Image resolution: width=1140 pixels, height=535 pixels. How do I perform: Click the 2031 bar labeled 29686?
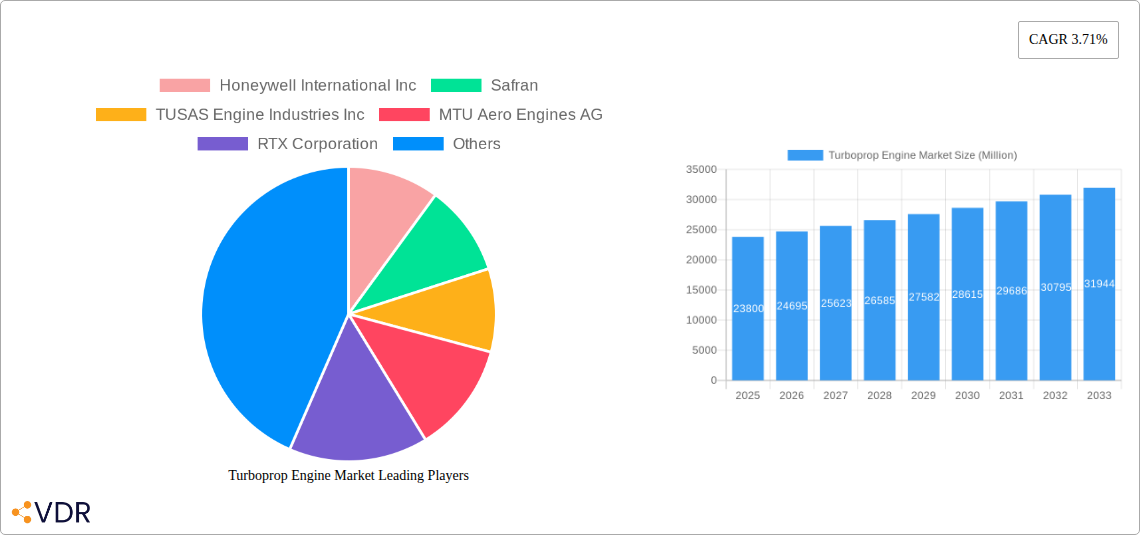(x=1011, y=291)
